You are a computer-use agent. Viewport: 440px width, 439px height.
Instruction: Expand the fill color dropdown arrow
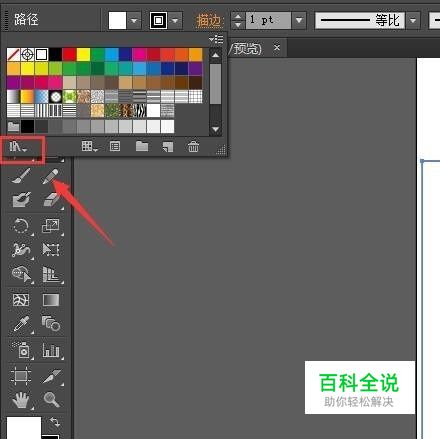point(134,21)
